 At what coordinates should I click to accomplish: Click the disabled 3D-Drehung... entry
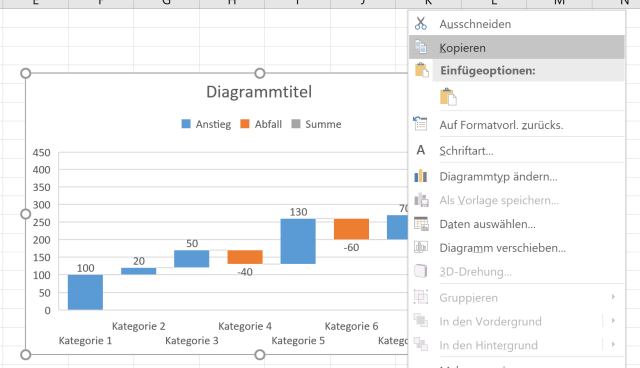tap(517, 271)
